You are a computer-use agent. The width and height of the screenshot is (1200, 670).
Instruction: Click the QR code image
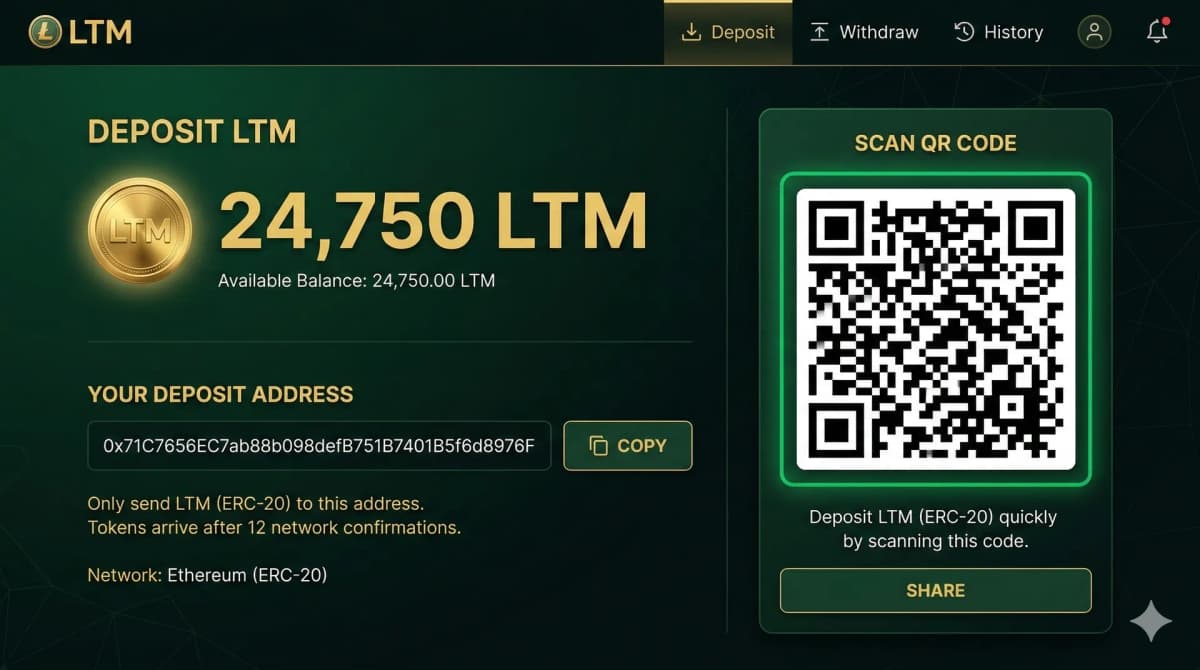click(x=935, y=329)
